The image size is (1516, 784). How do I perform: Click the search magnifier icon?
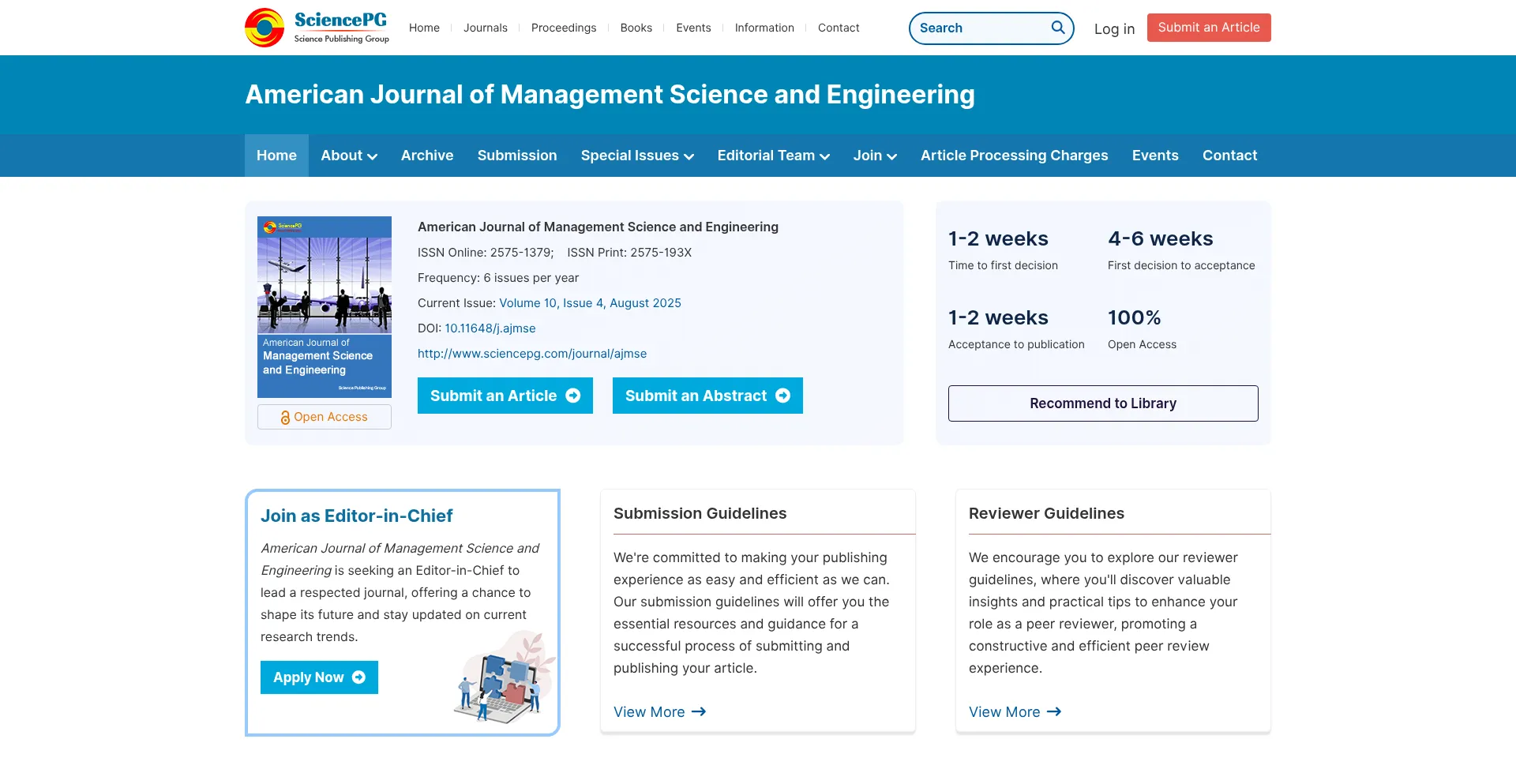tap(1058, 28)
